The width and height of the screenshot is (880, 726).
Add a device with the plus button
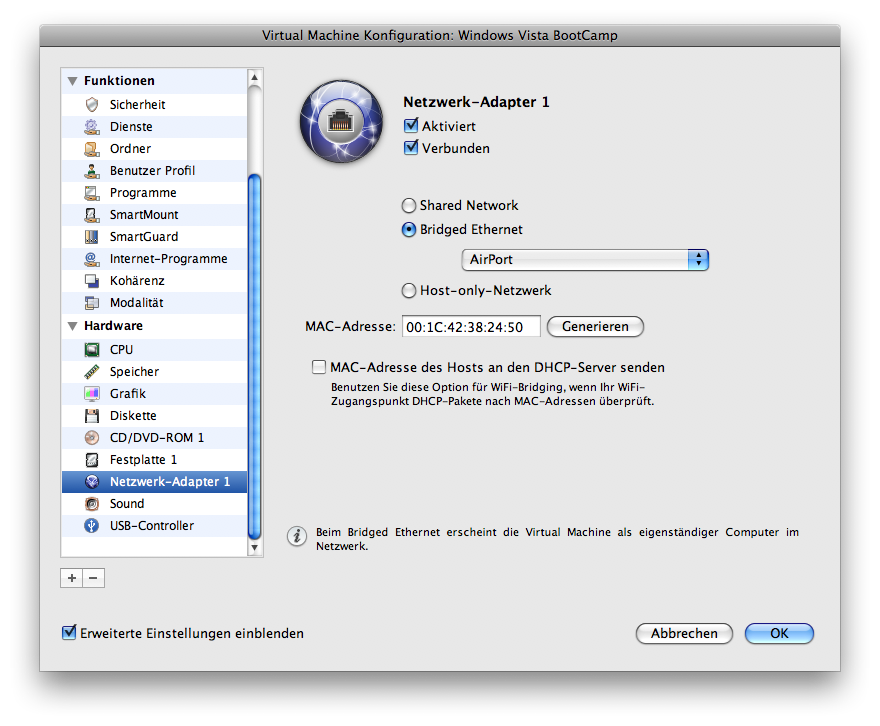[72, 578]
